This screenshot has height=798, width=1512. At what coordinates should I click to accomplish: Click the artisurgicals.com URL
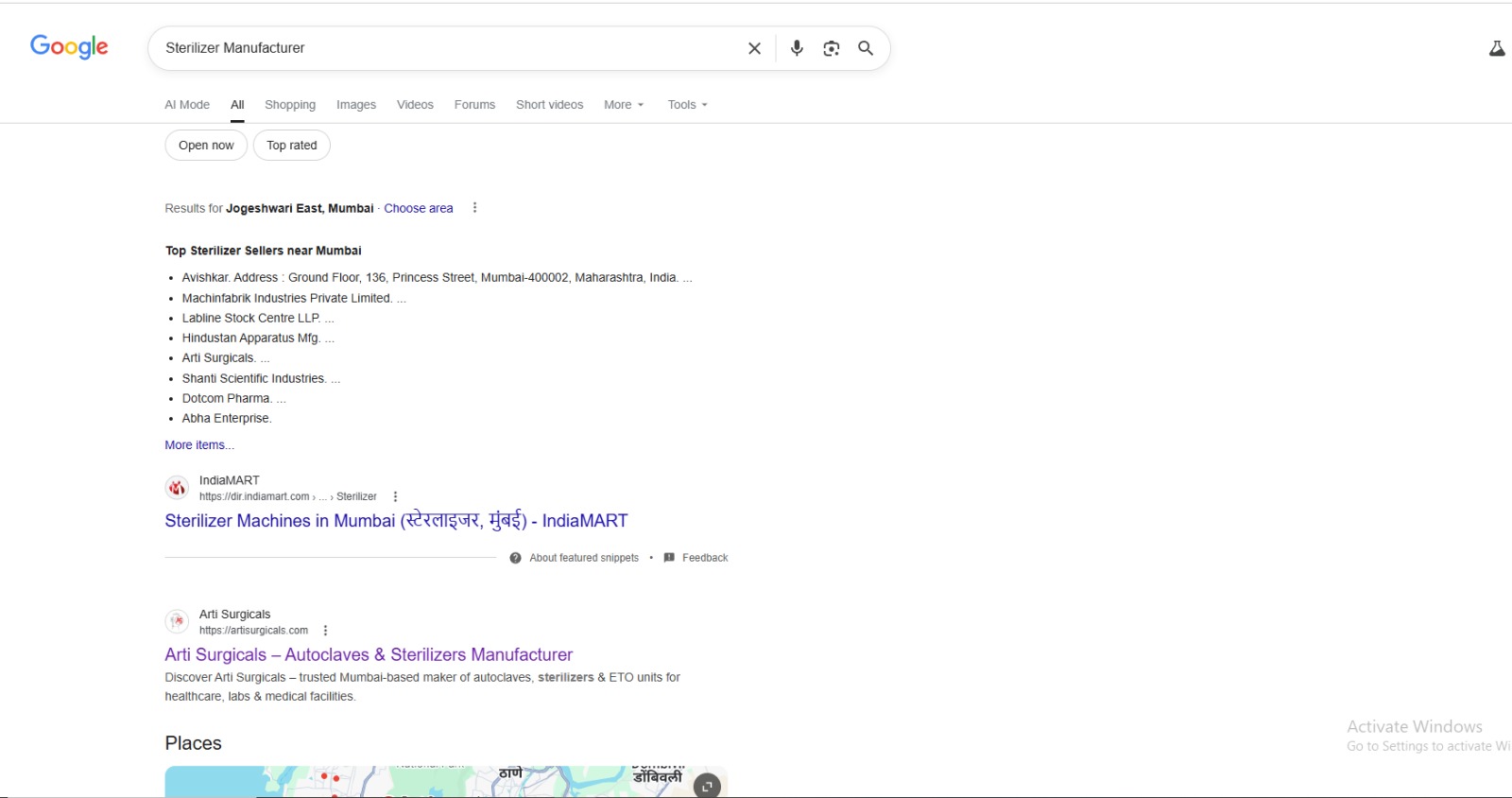click(253, 631)
